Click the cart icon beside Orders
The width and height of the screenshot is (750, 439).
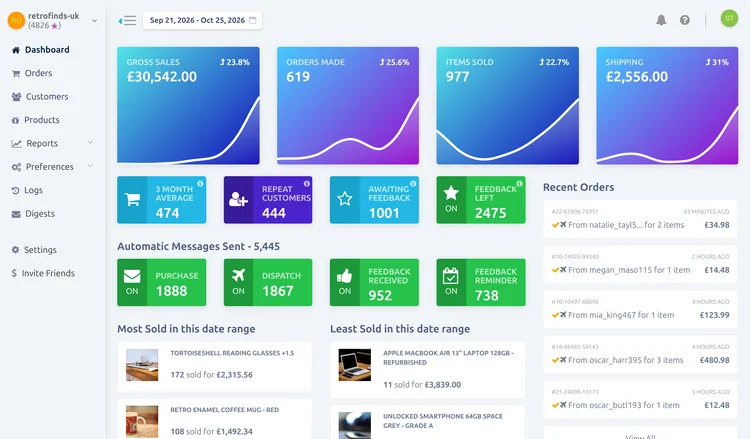(16, 73)
